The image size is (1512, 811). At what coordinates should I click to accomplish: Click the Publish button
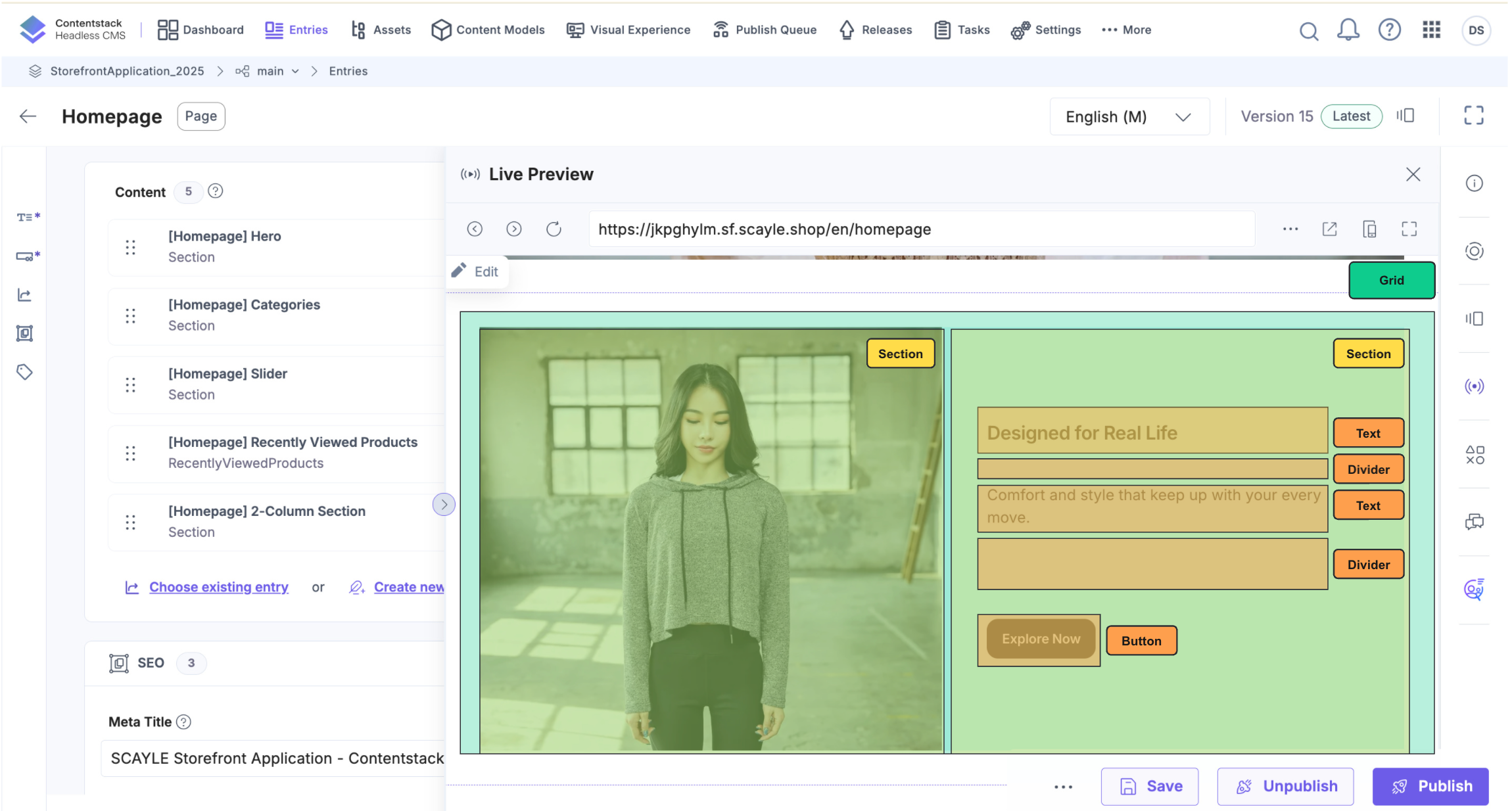click(1430, 786)
